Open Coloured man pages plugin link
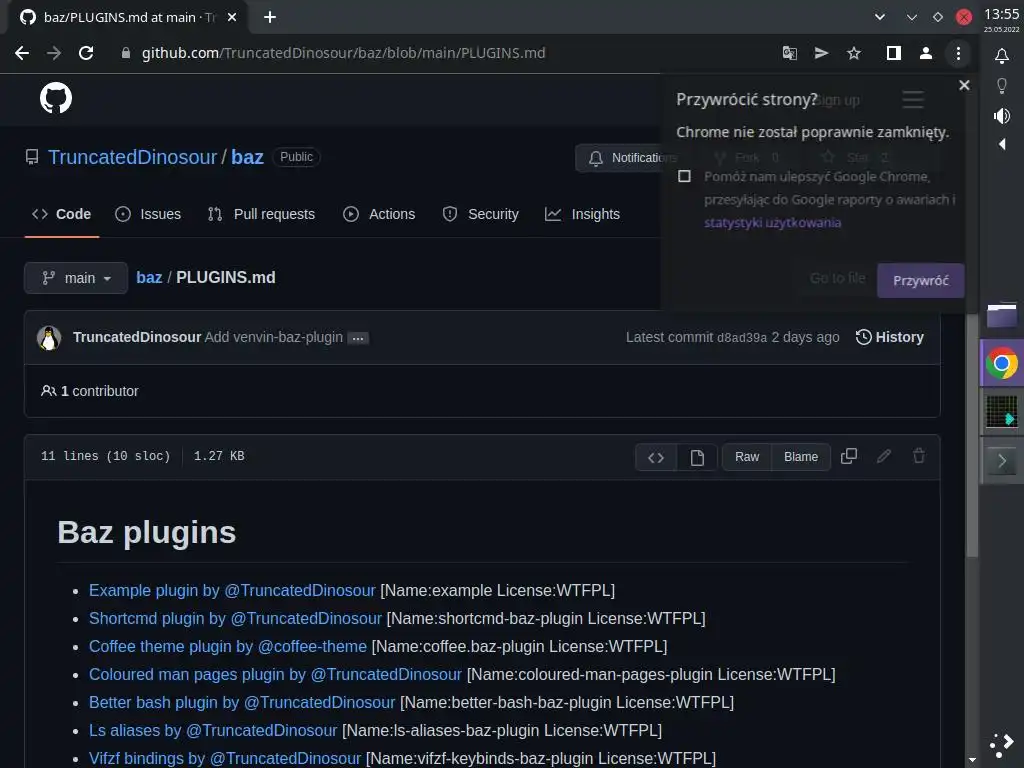Viewport: 1024px width, 768px height. point(275,675)
